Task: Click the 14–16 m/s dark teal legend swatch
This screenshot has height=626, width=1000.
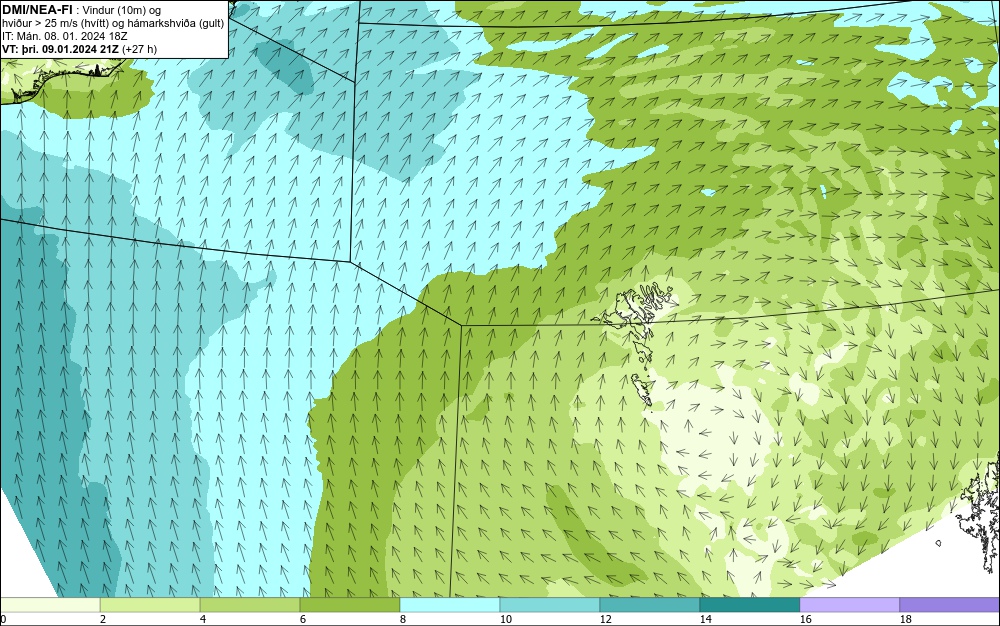Action: point(750,604)
